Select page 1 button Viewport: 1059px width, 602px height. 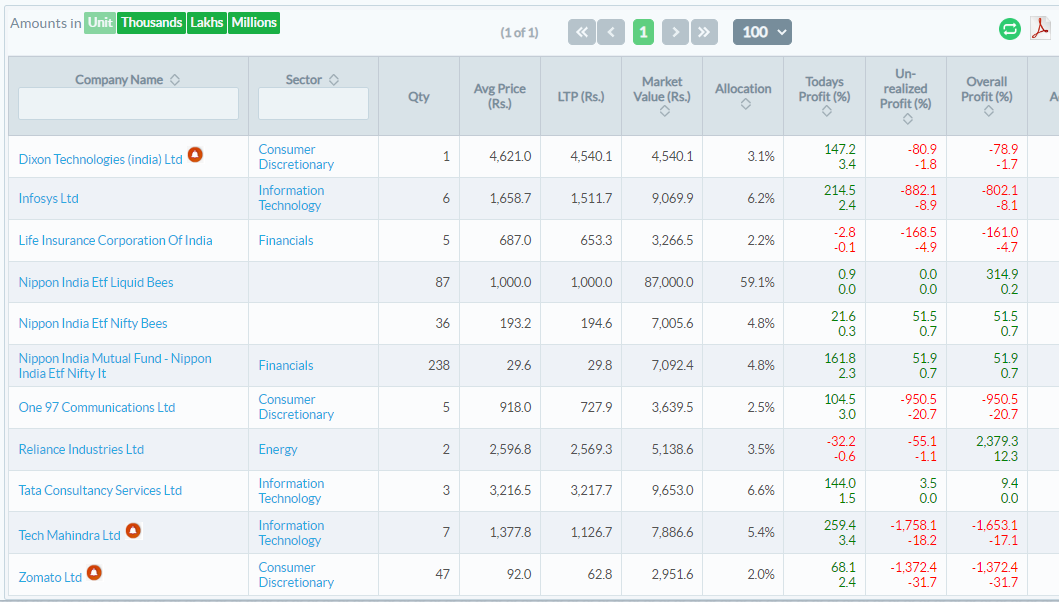tap(643, 32)
